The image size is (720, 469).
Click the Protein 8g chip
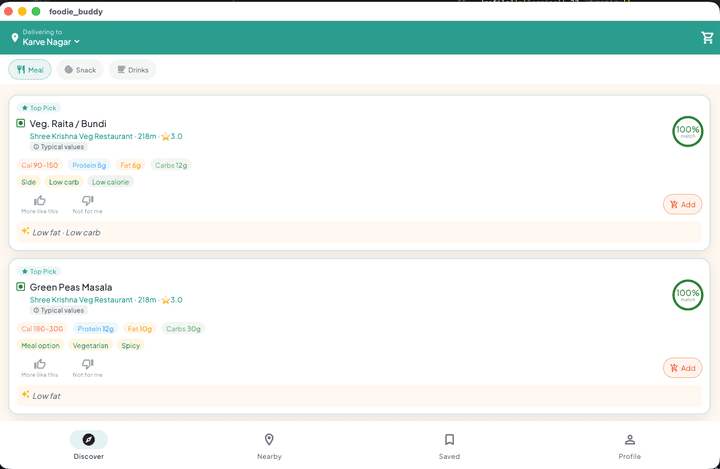click(x=89, y=165)
